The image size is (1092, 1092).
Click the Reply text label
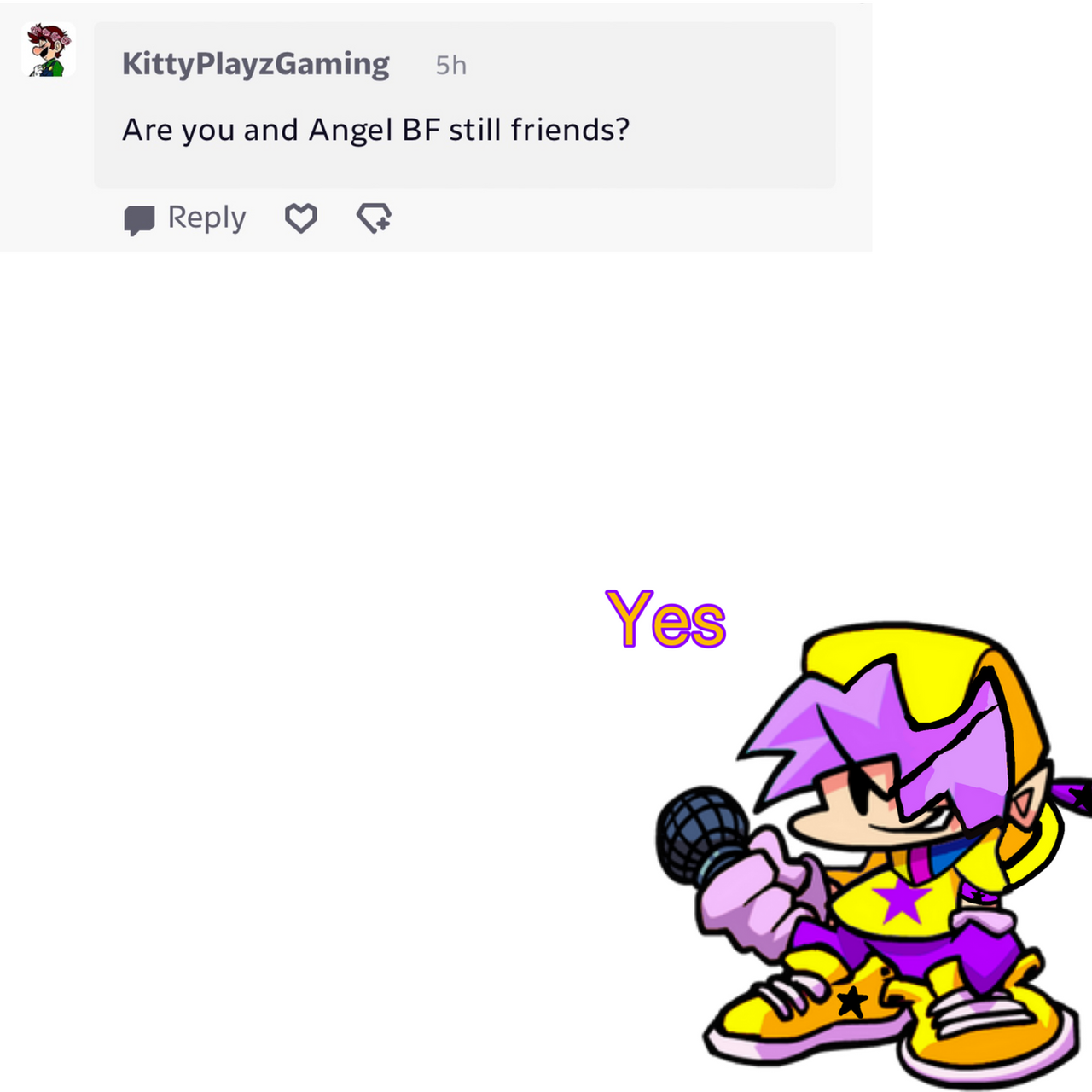(206, 218)
